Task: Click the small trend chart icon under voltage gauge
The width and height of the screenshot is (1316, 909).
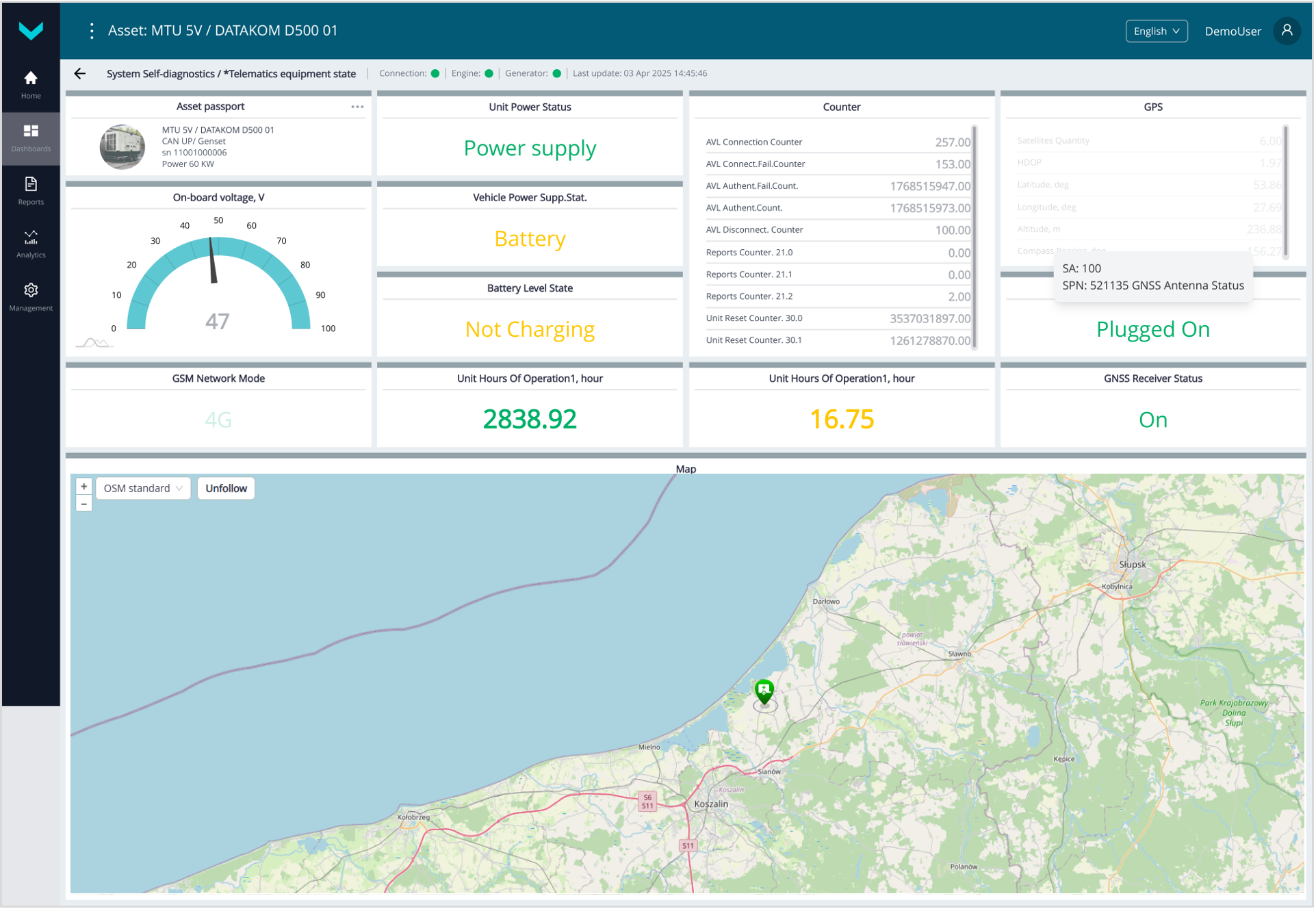Action: 94,343
